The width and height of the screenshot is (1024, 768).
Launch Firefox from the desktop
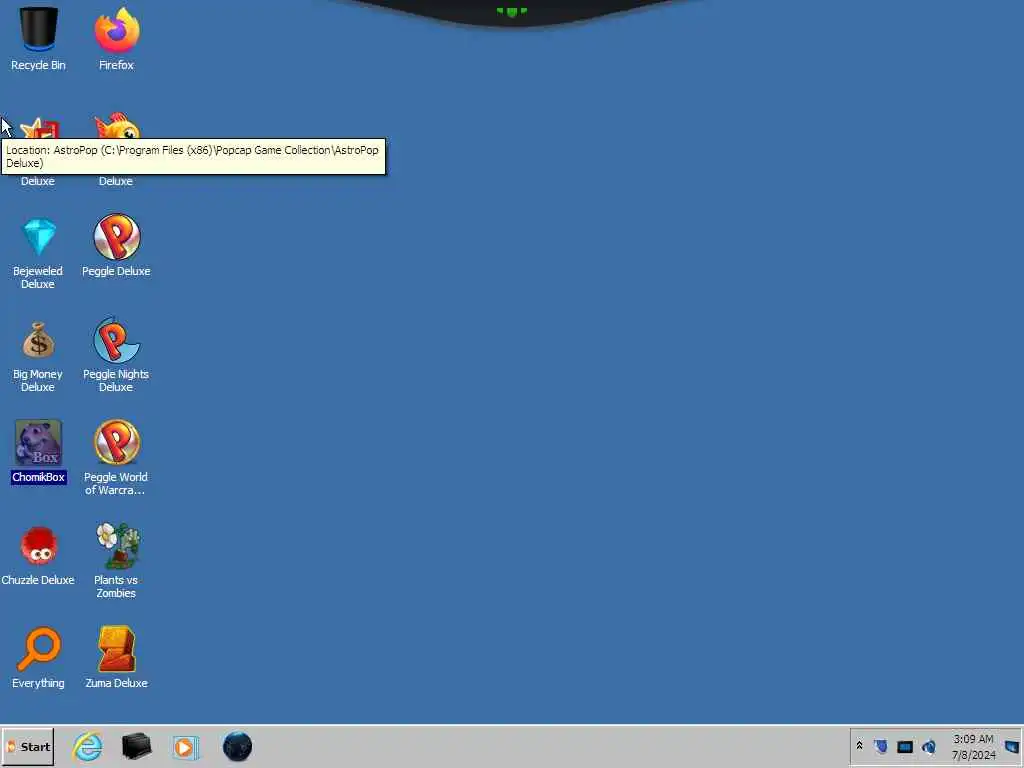click(116, 31)
